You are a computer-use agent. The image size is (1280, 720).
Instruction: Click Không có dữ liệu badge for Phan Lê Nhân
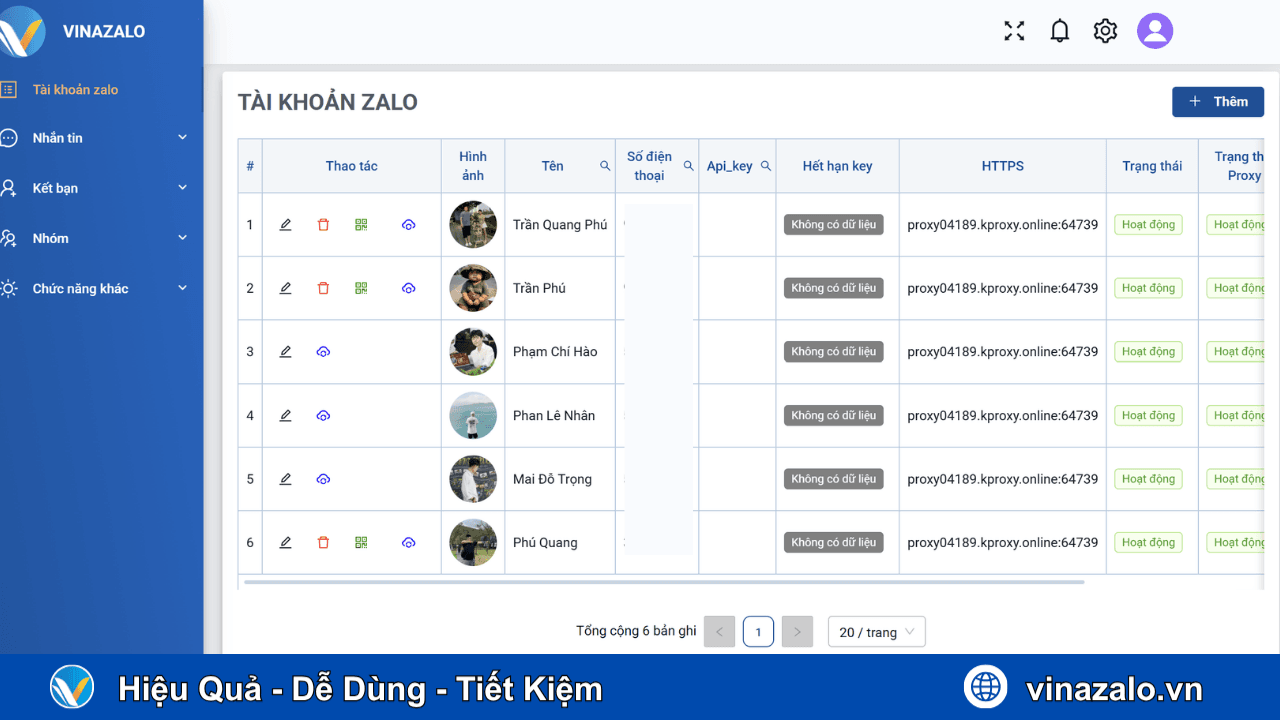pyautogui.click(x=833, y=415)
